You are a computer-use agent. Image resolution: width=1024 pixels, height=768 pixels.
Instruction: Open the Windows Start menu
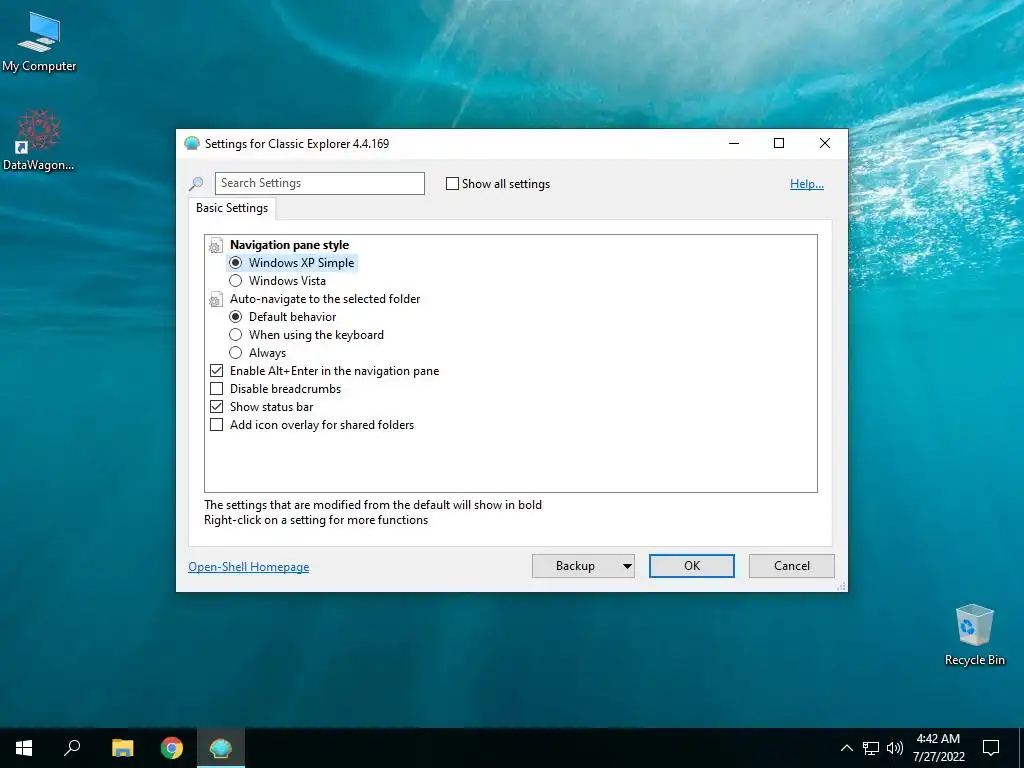pyautogui.click(x=24, y=748)
